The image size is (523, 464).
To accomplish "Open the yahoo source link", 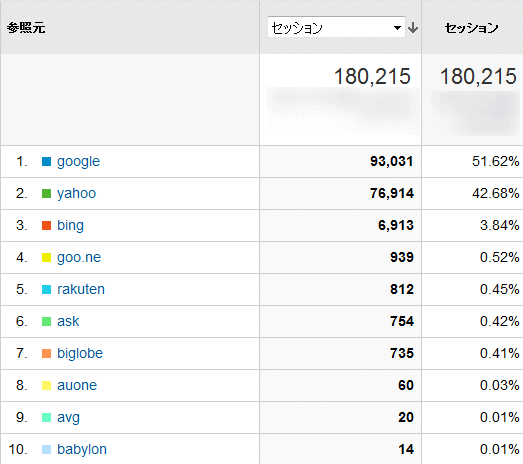I will pos(77,193).
